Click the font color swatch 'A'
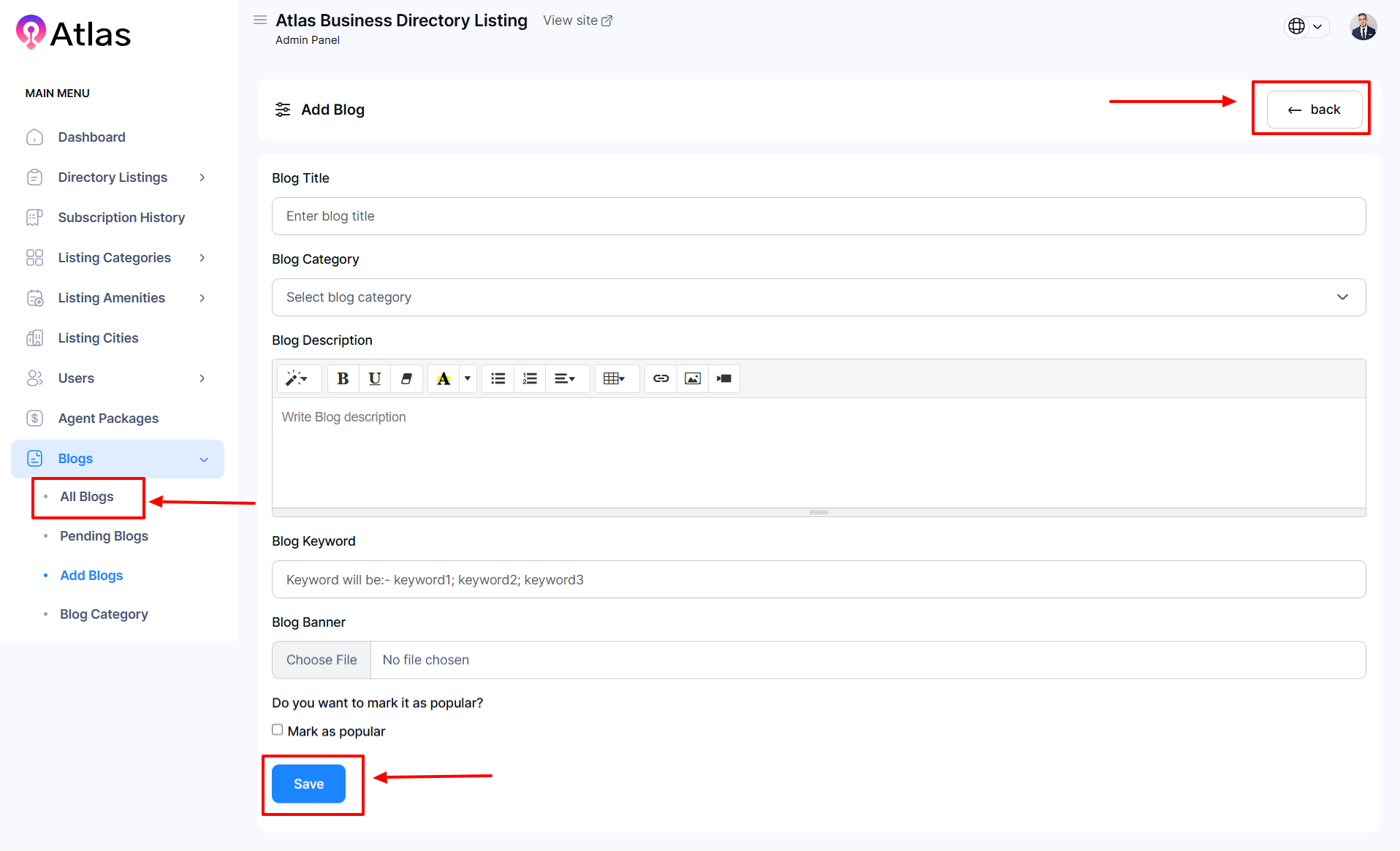The image size is (1400, 851). [443, 378]
